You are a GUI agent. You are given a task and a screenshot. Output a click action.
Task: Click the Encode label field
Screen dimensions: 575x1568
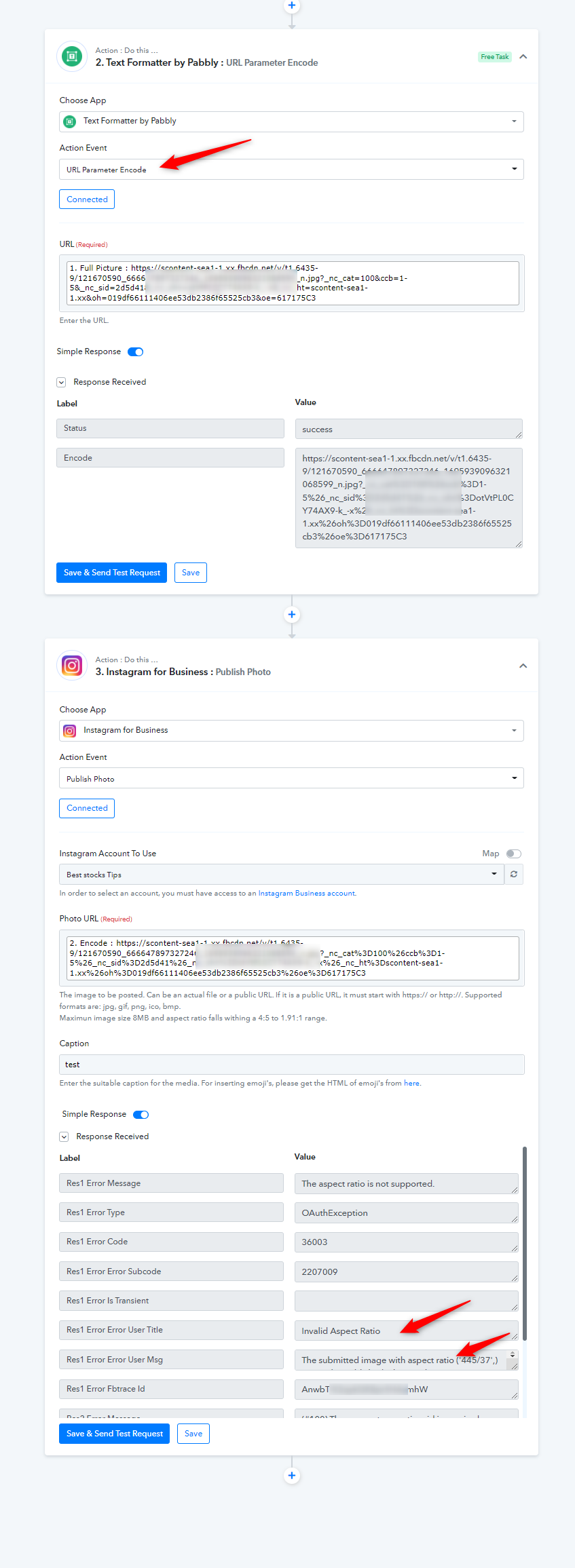pyautogui.click(x=170, y=458)
